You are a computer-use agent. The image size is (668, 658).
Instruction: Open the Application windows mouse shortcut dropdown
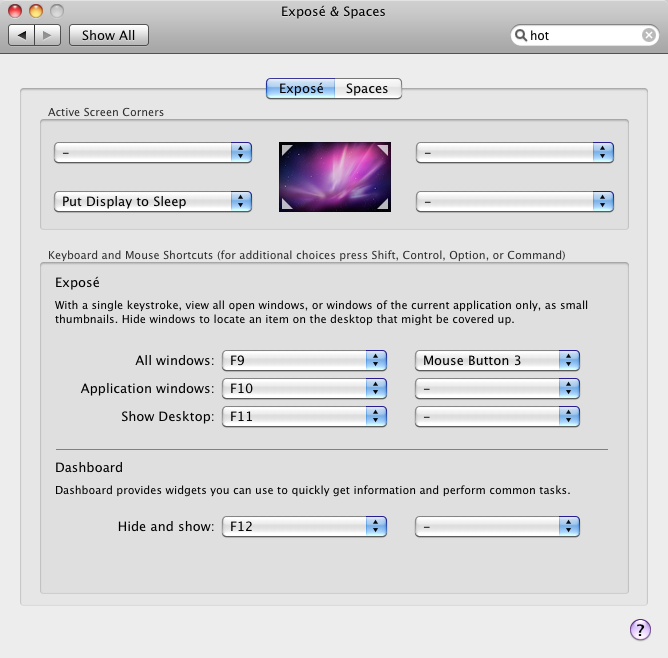pos(497,388)
